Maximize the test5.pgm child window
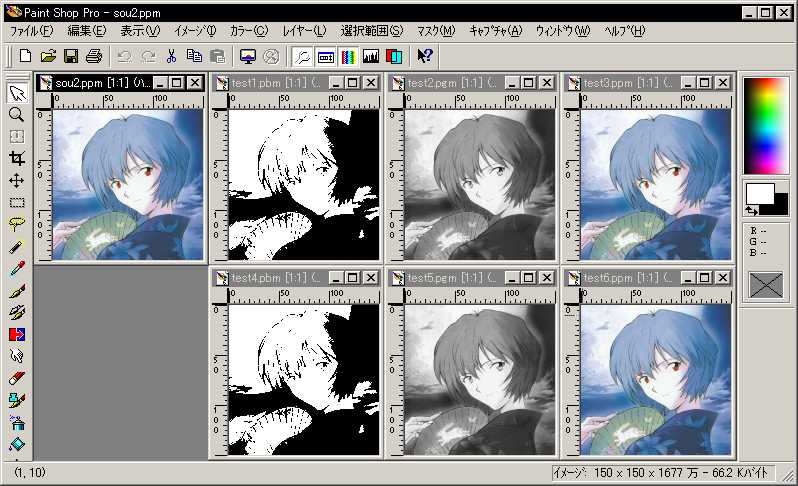 point(529,278)
